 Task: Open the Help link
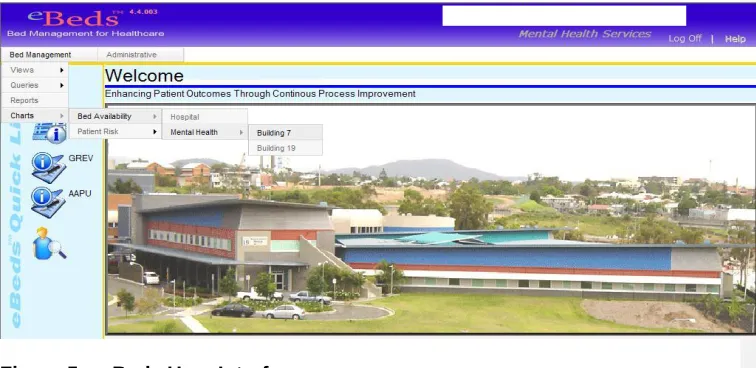click(x=735, y=39)
